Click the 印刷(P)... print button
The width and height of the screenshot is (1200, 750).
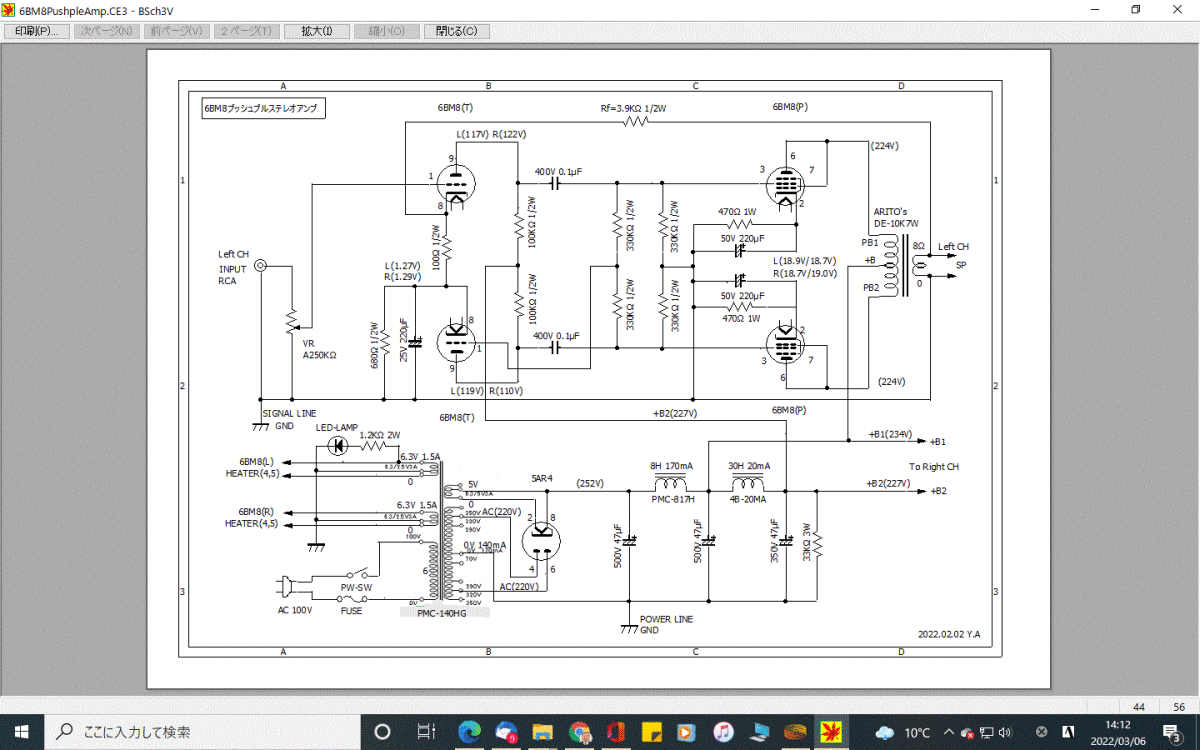pos(36,31)
